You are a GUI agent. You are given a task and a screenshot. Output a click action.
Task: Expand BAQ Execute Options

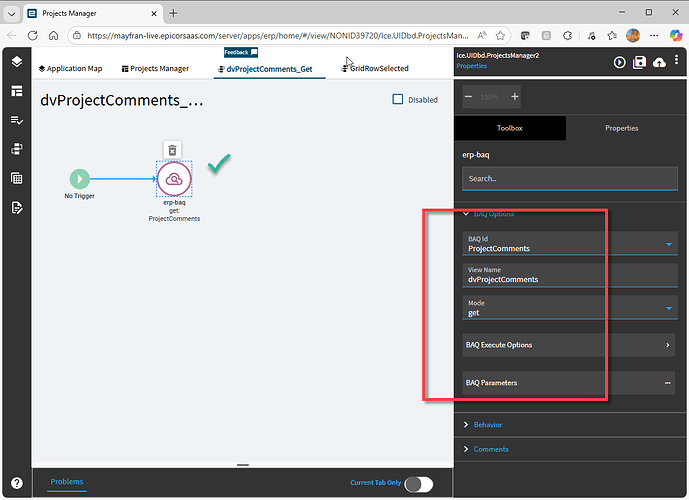tap(569, 345)
